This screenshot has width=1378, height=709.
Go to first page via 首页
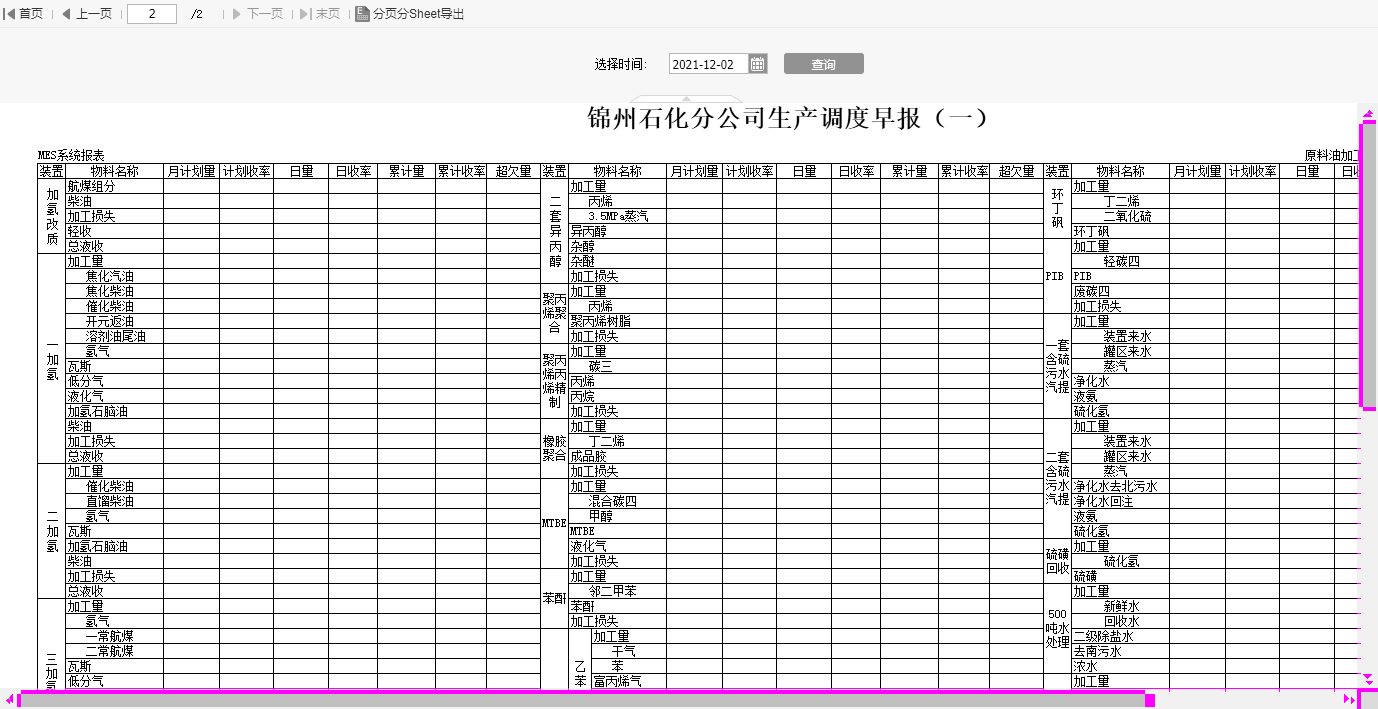coord(24,14)
